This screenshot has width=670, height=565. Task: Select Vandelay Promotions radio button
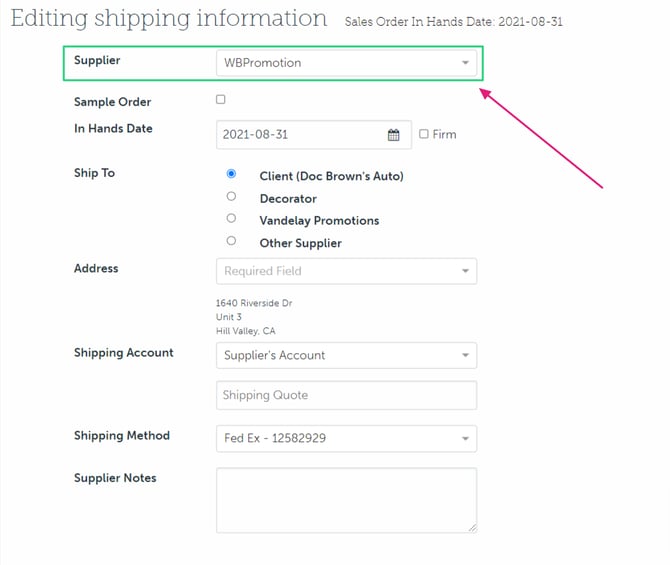(x=231, y=218)
